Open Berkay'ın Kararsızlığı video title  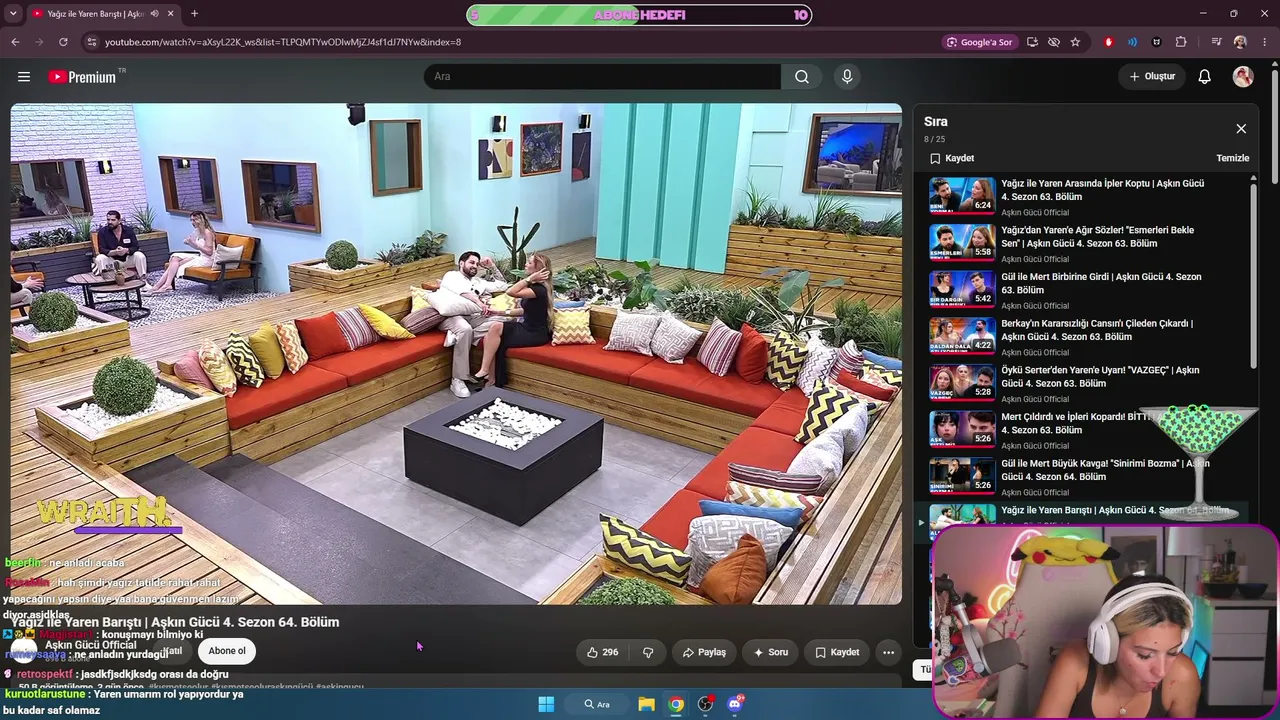[1097, 330]
